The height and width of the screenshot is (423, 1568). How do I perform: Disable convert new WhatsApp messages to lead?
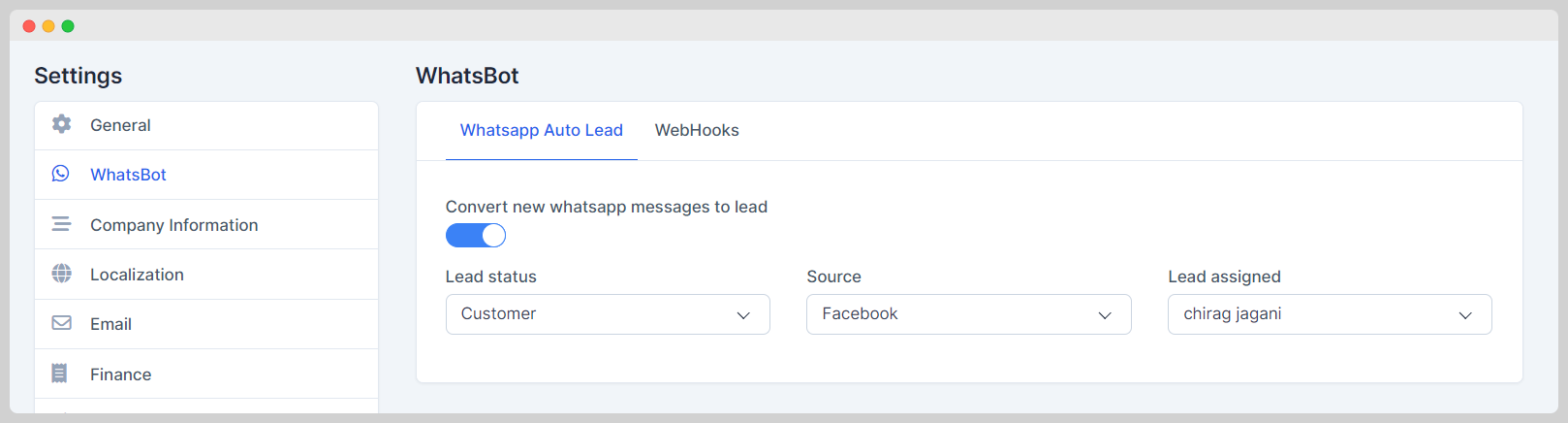coord(476,235)
